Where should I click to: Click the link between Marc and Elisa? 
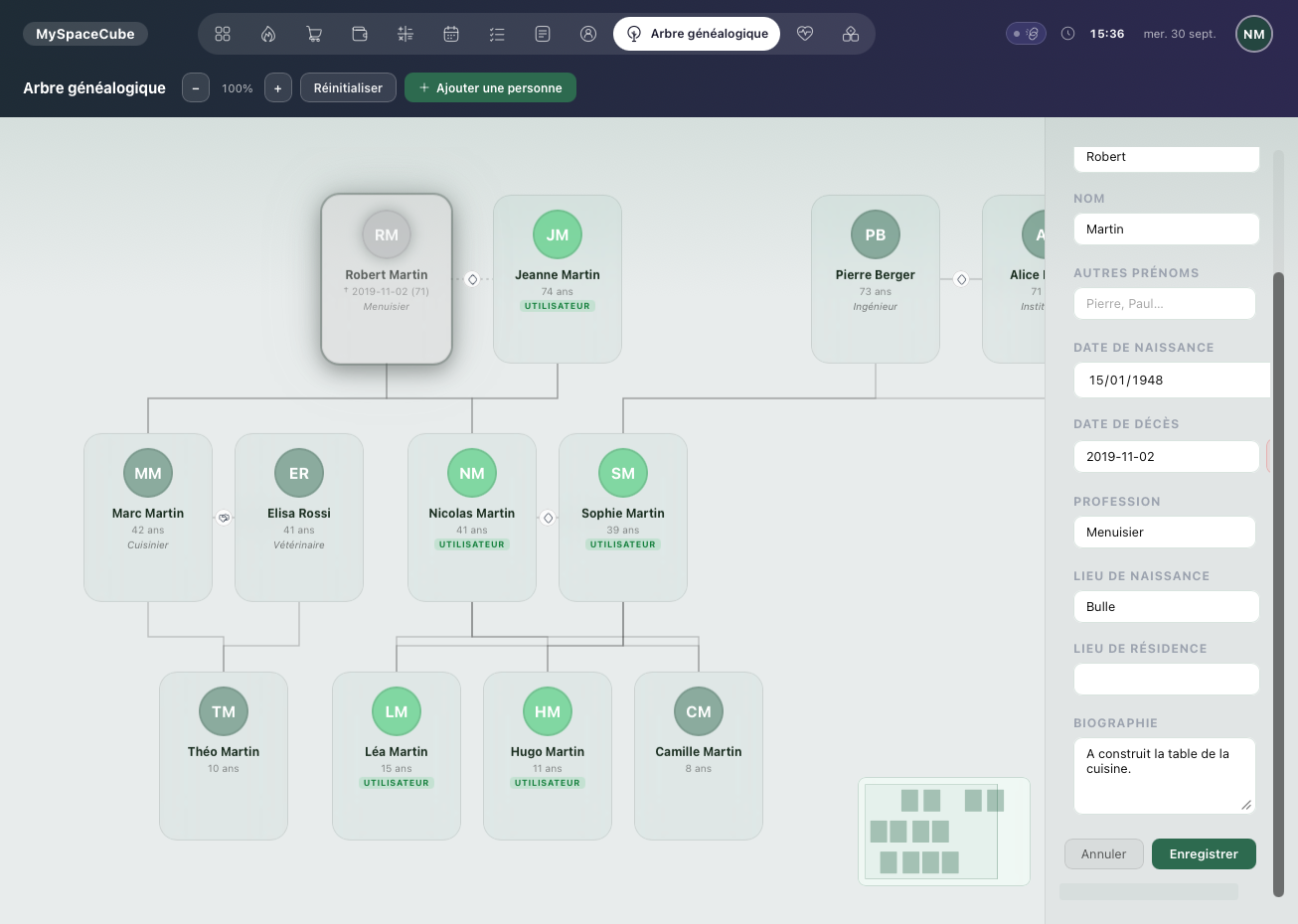224,518
